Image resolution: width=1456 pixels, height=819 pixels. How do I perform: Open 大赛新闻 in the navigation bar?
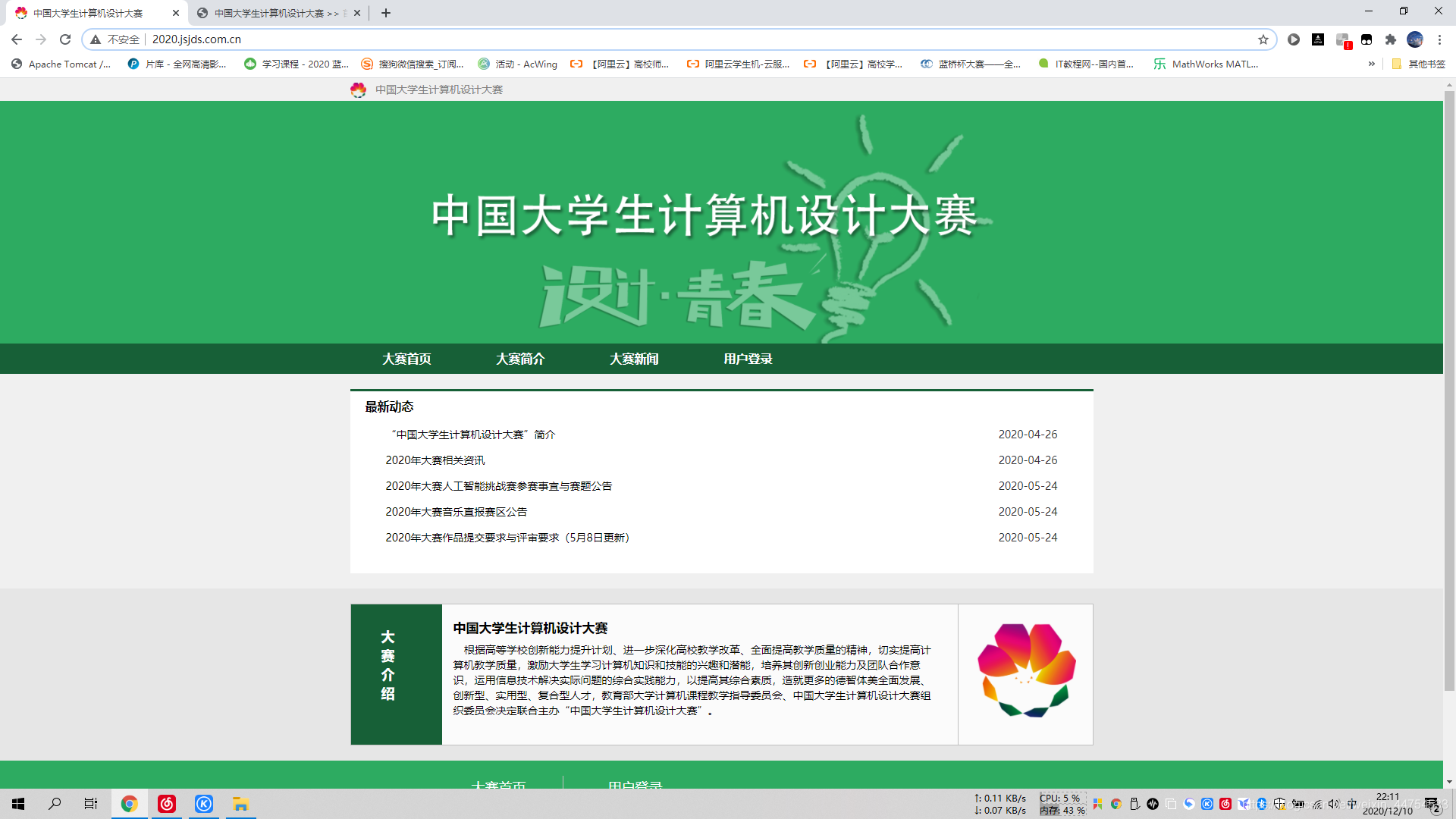(634, 359)
